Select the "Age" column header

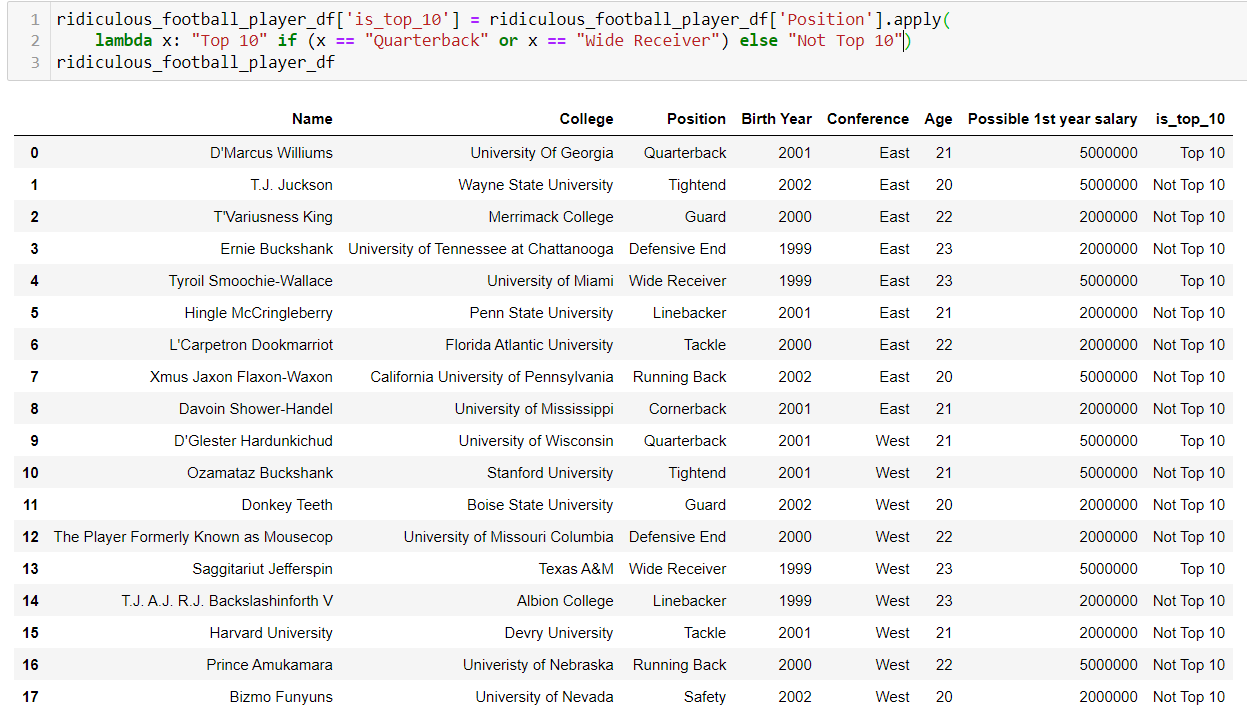pyautogui.click(x=938, y=119)
